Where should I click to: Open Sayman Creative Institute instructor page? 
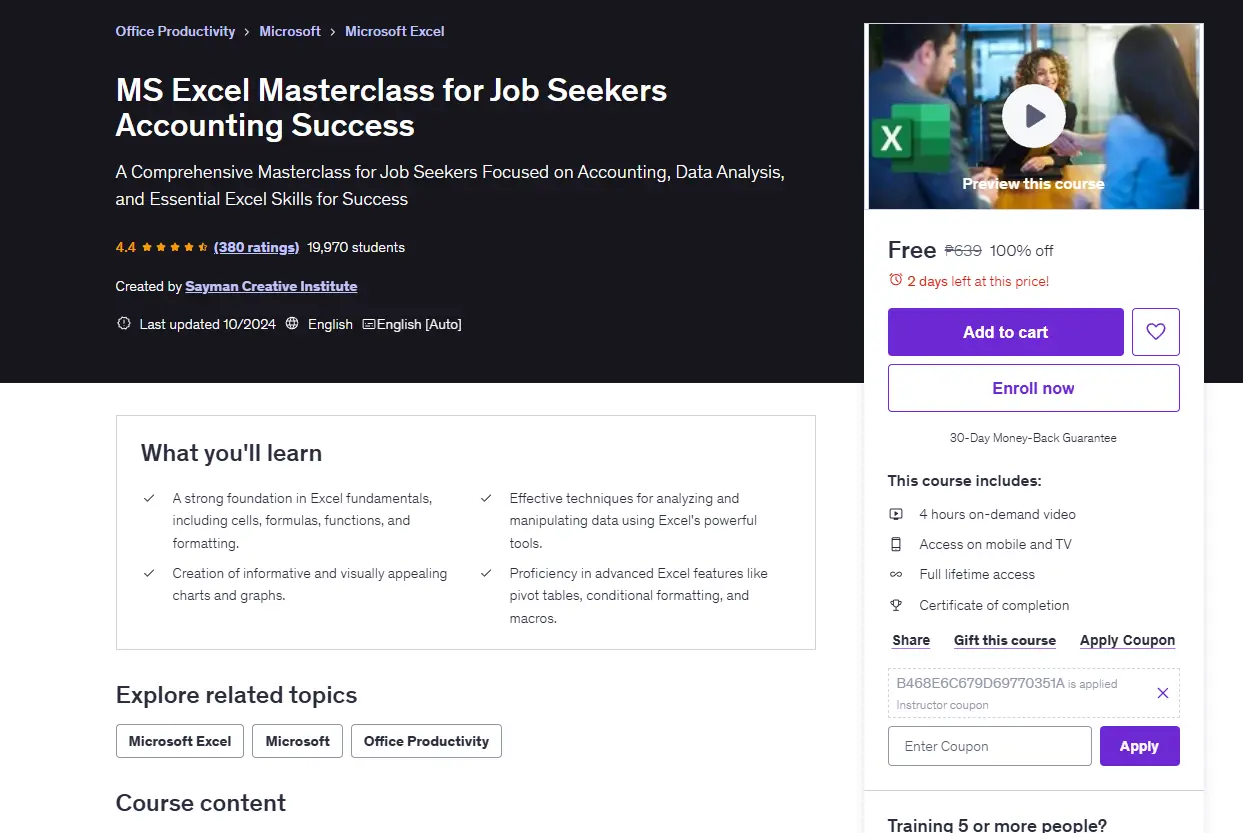(x=271, y=286)
